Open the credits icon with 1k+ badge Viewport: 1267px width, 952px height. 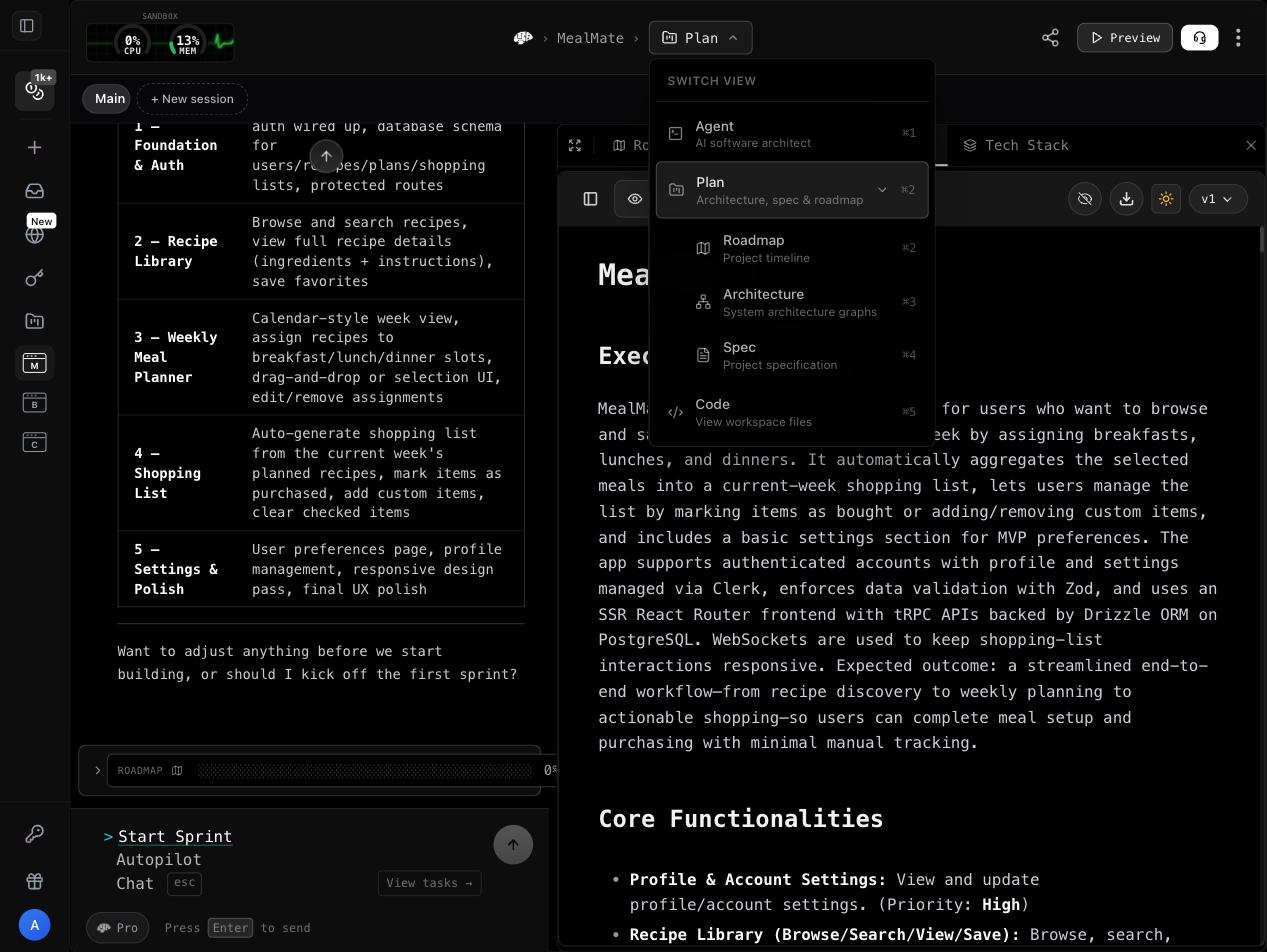point(35,91)
